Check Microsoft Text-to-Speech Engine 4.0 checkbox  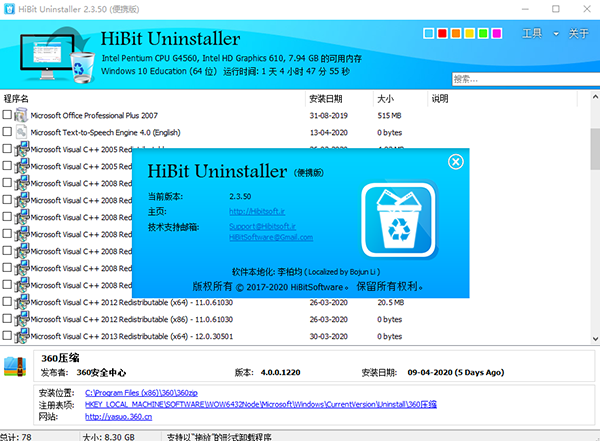coord(7,132)
